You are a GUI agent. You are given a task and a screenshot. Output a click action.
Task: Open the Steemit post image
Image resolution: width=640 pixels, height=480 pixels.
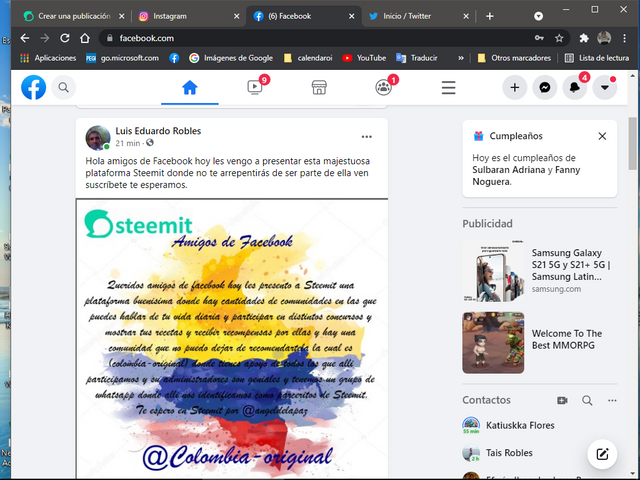(x=232, y=338)
